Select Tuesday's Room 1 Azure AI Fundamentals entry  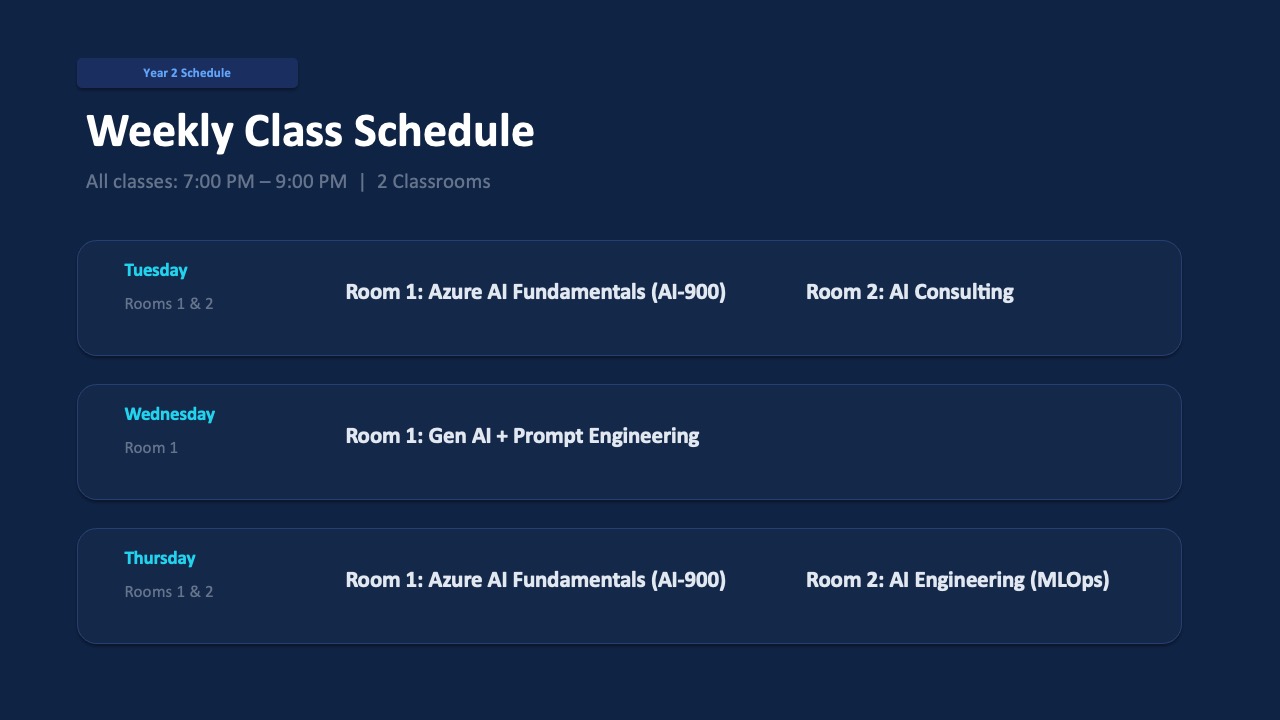click(x=535, y=292)
